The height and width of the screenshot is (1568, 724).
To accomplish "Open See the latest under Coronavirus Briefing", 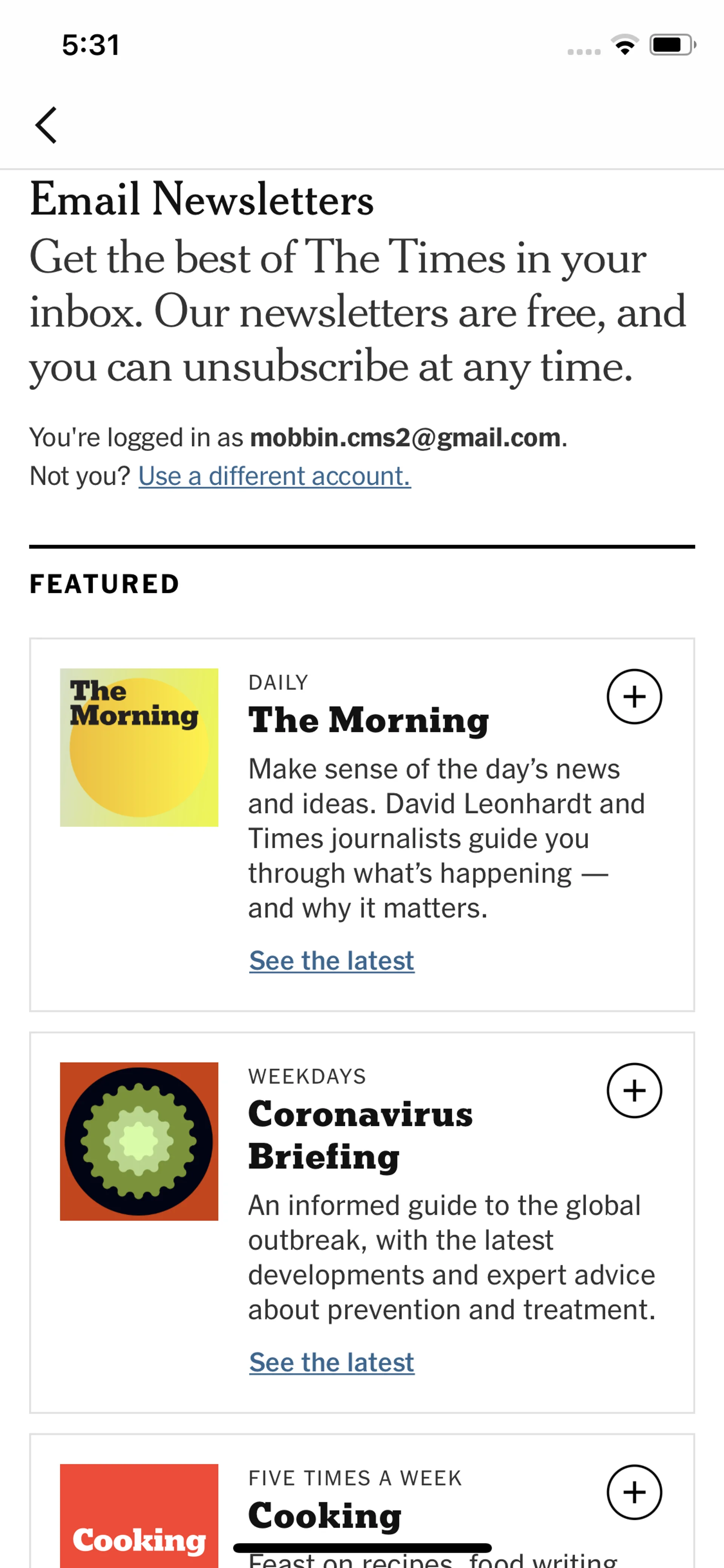I will (331, 1362).
